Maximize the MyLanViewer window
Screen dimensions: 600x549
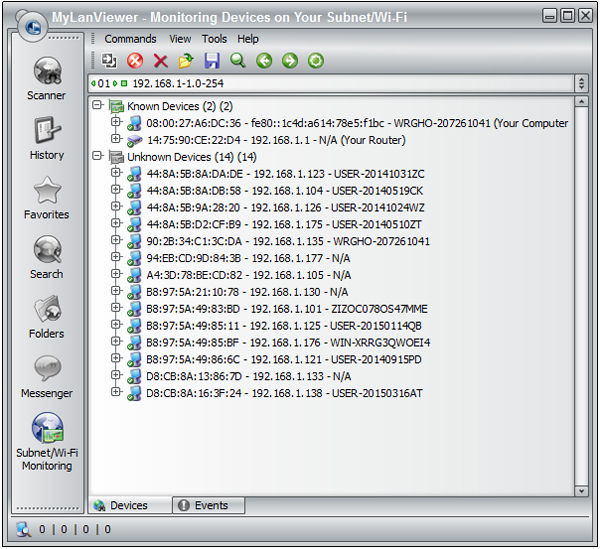point(568,16)
